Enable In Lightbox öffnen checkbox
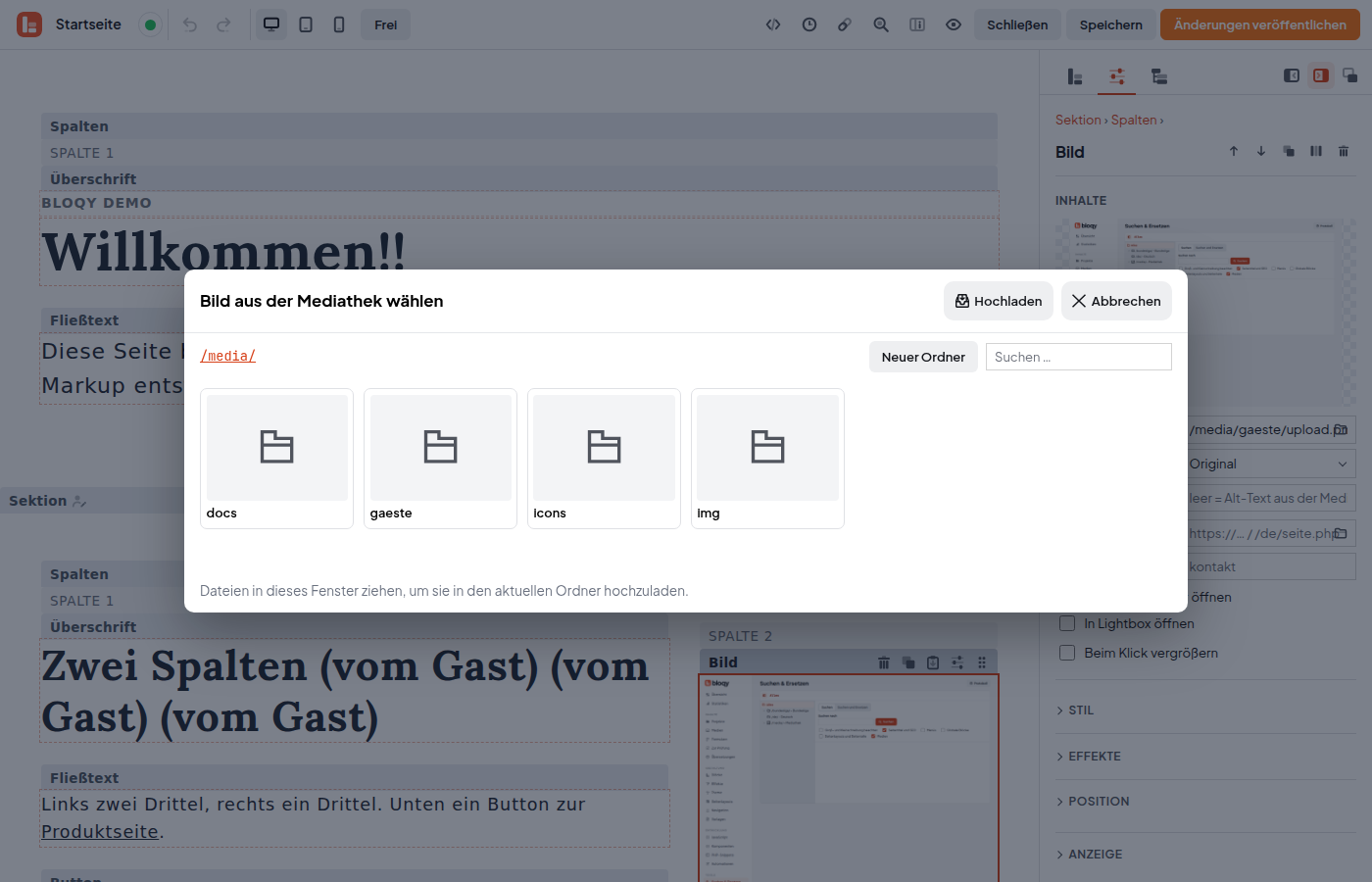Image resolution: width=1372 pixels, height=882 pixels. tap(1067, 623)
